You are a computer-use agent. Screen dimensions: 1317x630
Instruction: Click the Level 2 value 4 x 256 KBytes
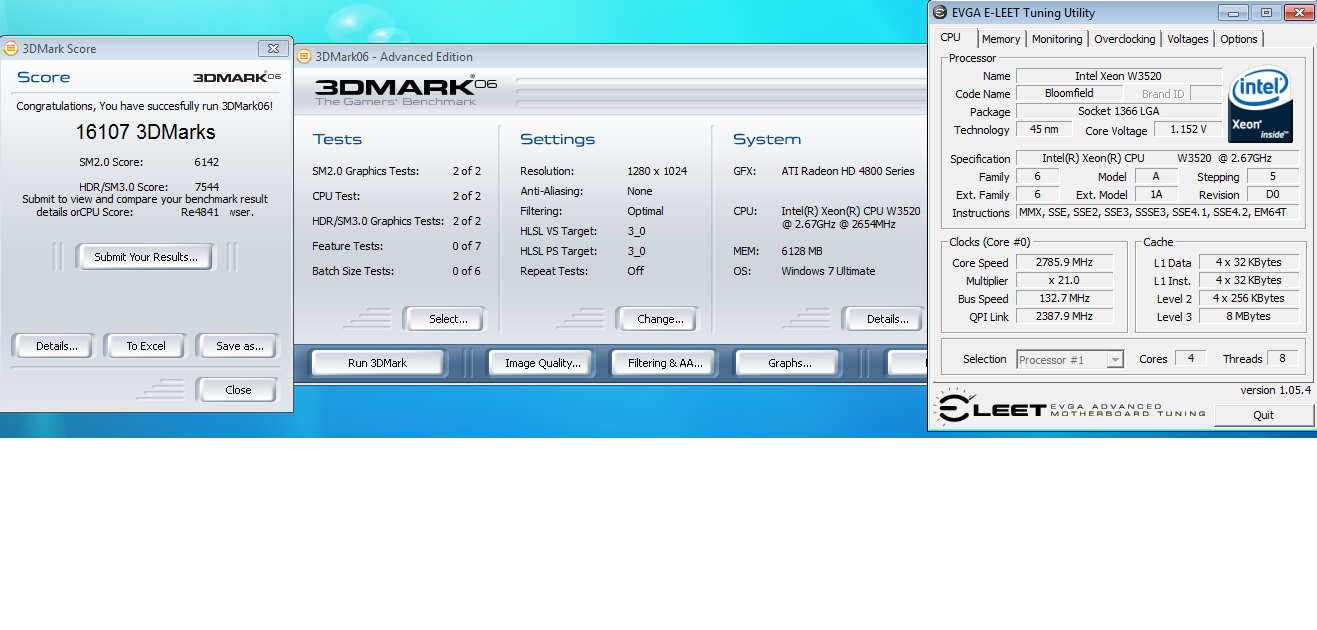click(x=1248, y=299)
